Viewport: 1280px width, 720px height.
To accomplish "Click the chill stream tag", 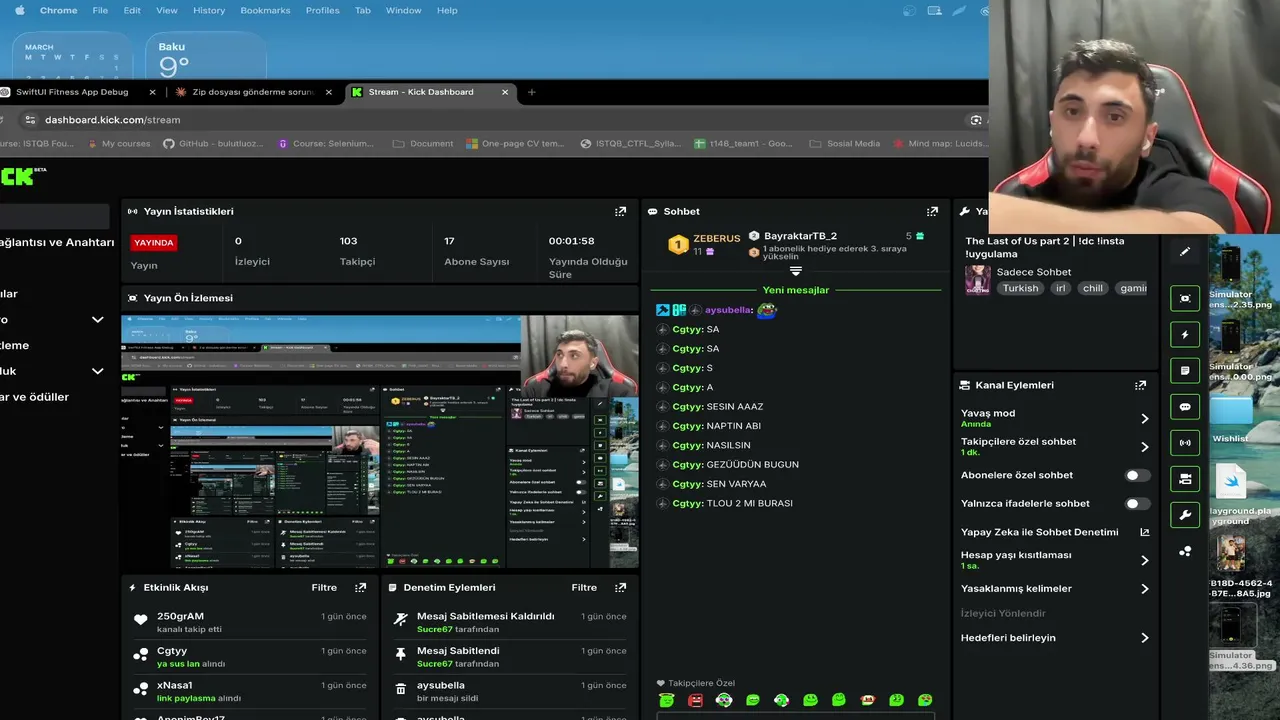I will tap(1092, 288).
